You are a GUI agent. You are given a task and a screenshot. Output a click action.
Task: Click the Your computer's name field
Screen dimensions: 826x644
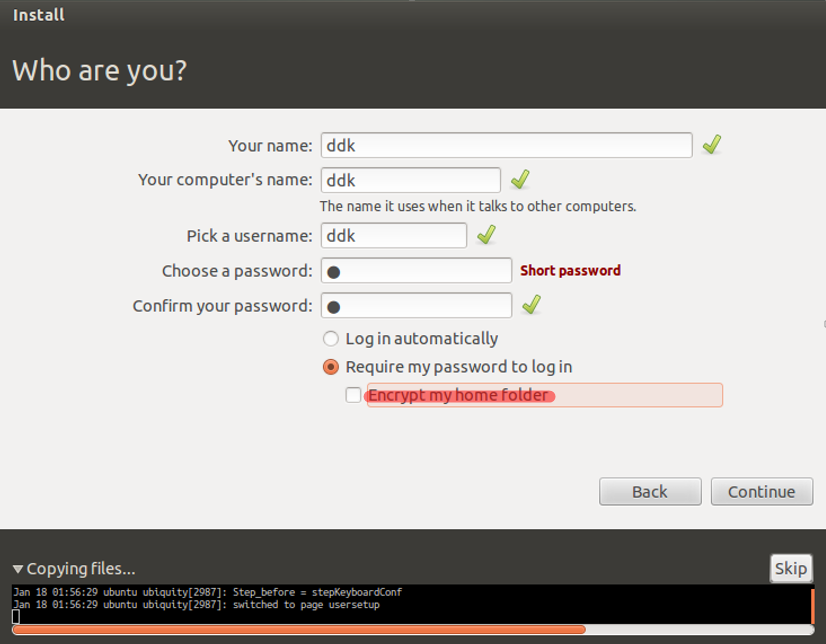pyautogui.click(x=410, y=180)
